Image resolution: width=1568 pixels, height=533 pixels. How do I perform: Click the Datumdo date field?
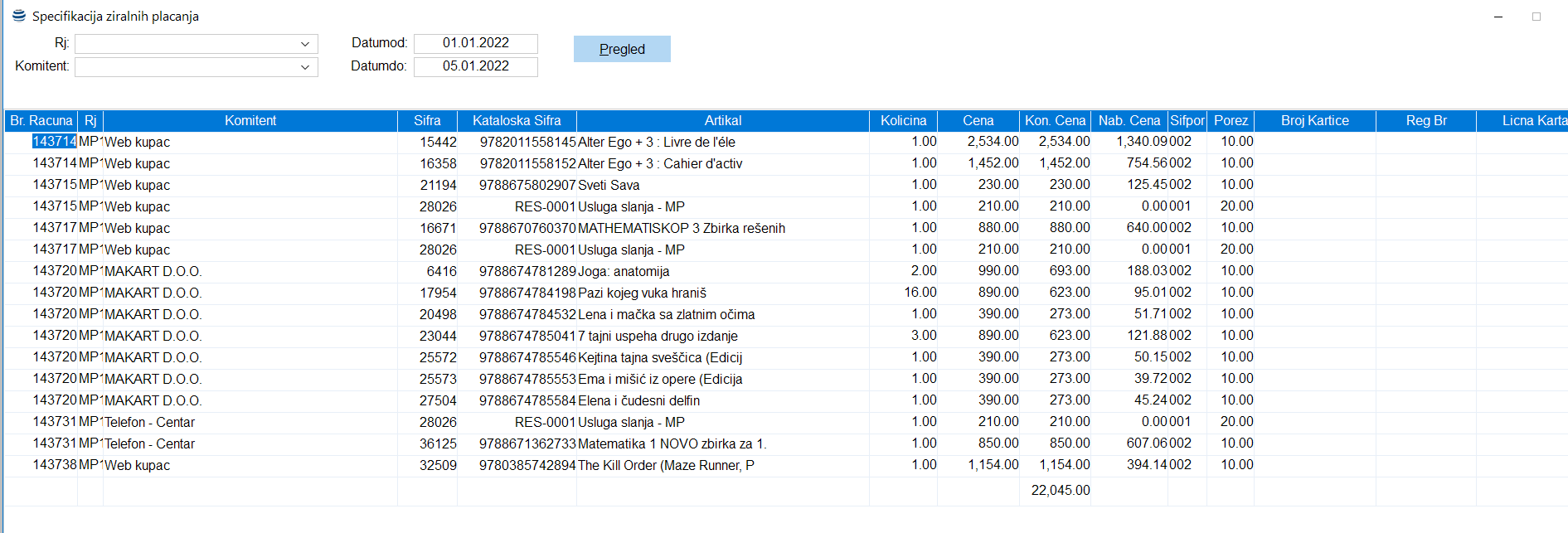(475, 66)
